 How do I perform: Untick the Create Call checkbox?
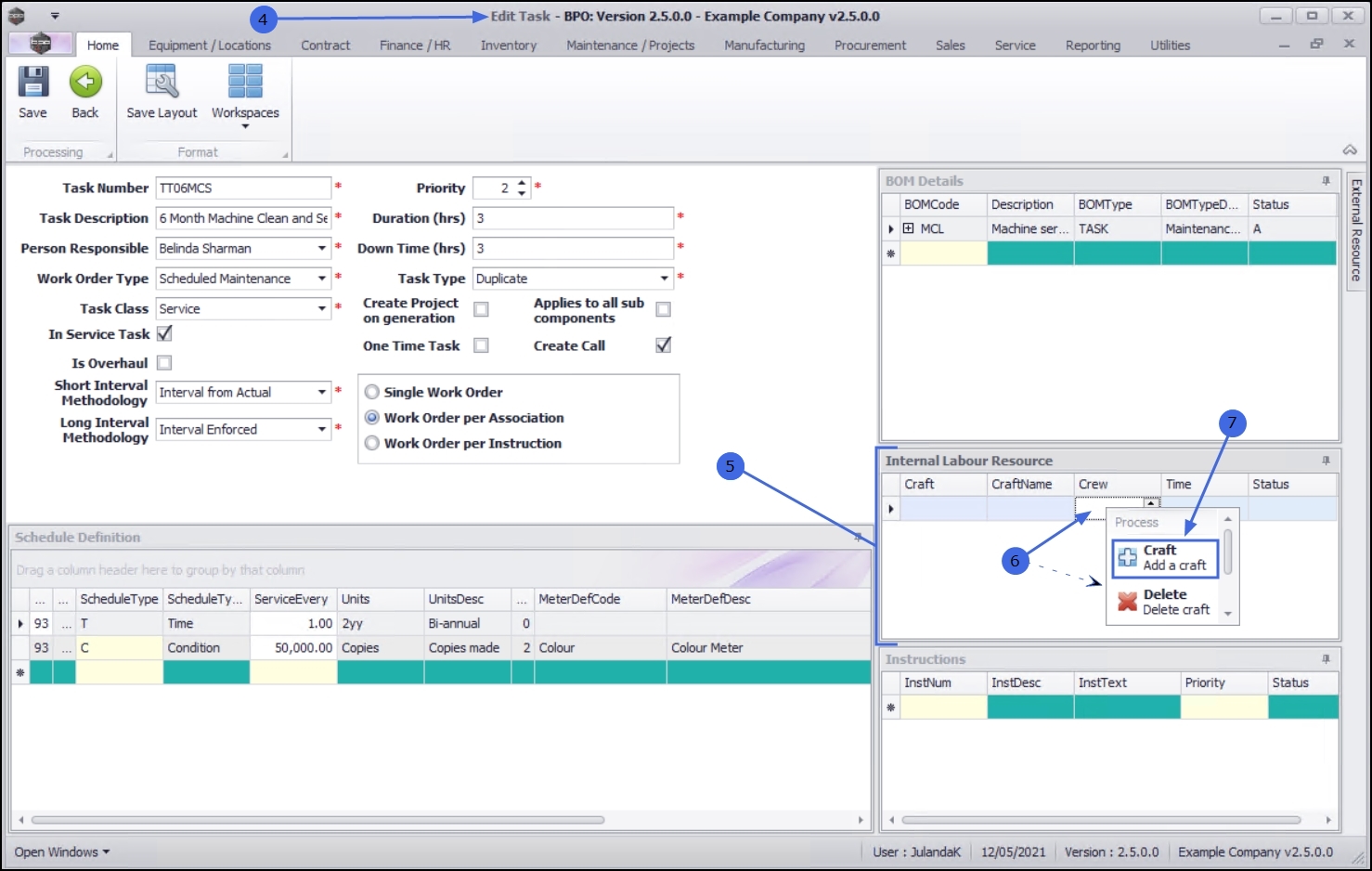[663, 345]
